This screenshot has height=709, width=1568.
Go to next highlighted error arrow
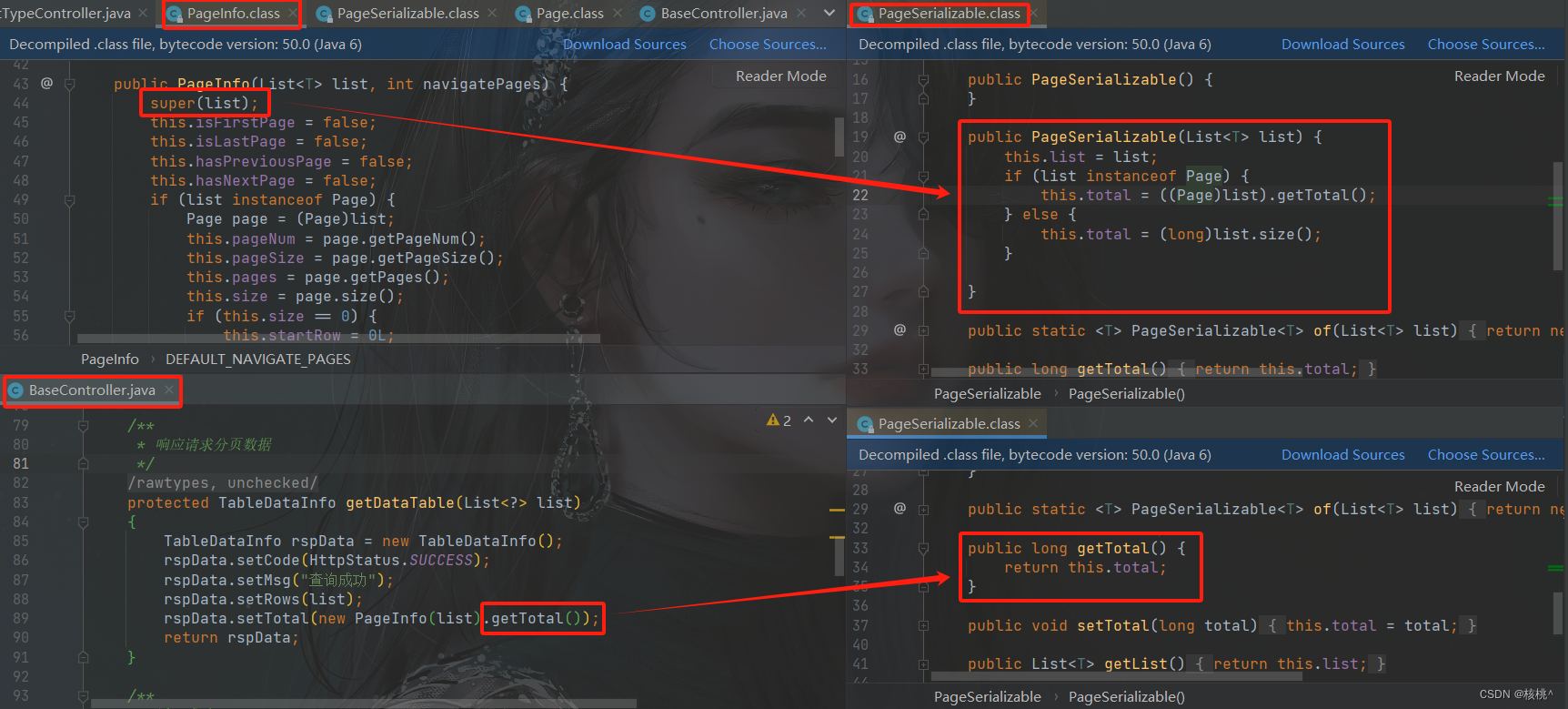pos(832,420)
